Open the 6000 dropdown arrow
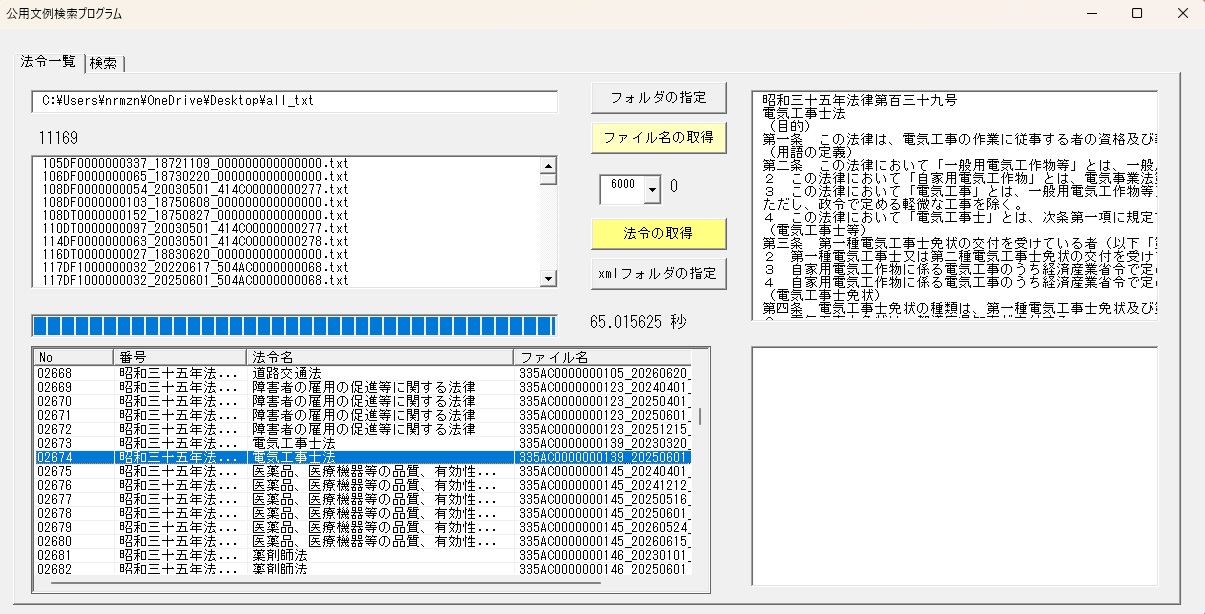The width and height of the screenshot is (1205, 614). click(653, 188)
